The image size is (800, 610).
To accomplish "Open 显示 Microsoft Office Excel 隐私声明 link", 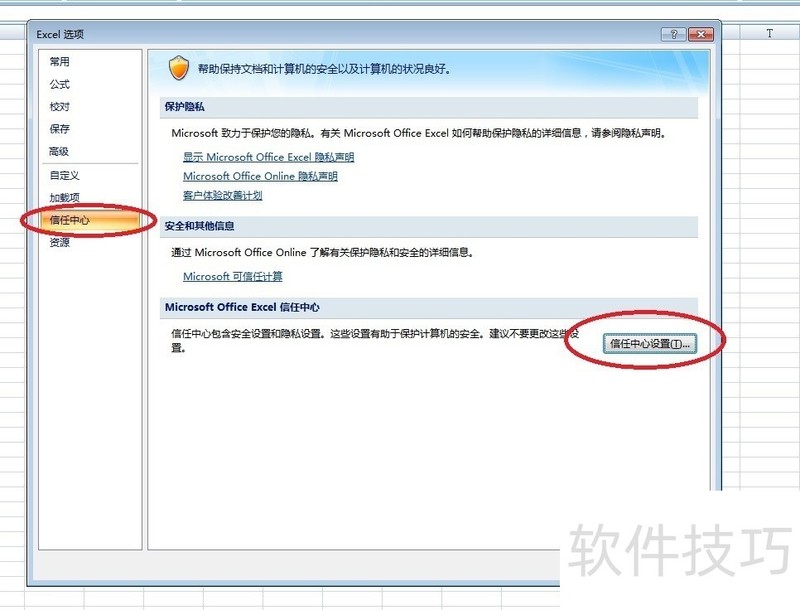I will [268, 157].
